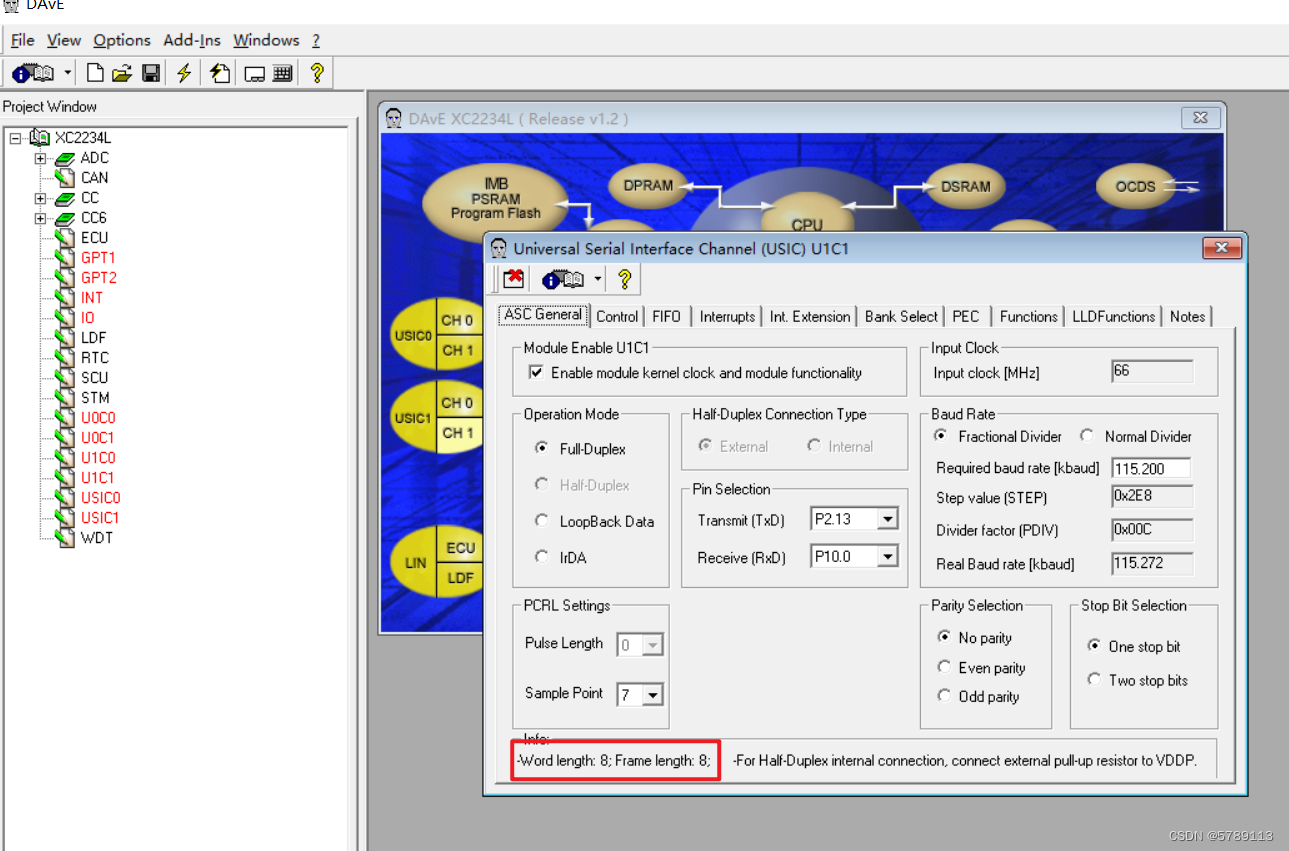The width and height of the screenshot is (1289, 851).
Task: Expand the CC6 tree node
Action: (x=40, y=218)
